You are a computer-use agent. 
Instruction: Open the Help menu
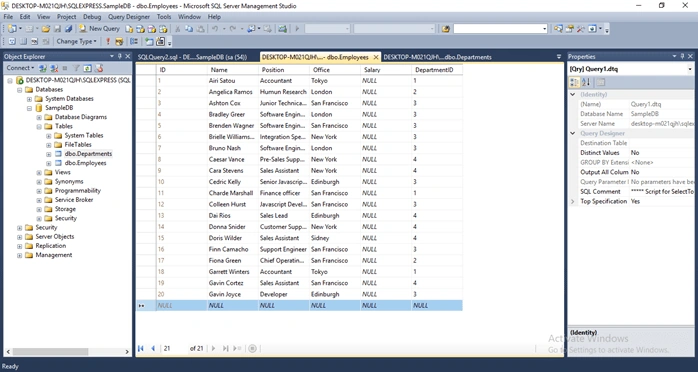[x=214, y=17]
